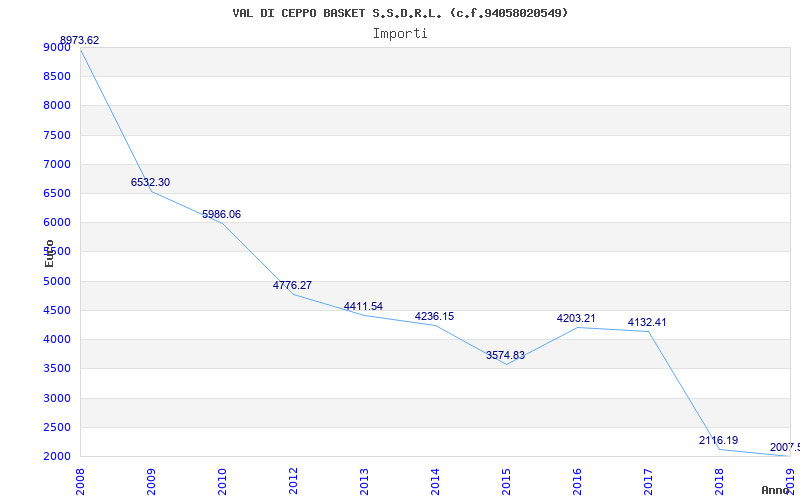Select the 3574.83 data label
The height and width of the screenshot is (500, 800).
[505, 355]
